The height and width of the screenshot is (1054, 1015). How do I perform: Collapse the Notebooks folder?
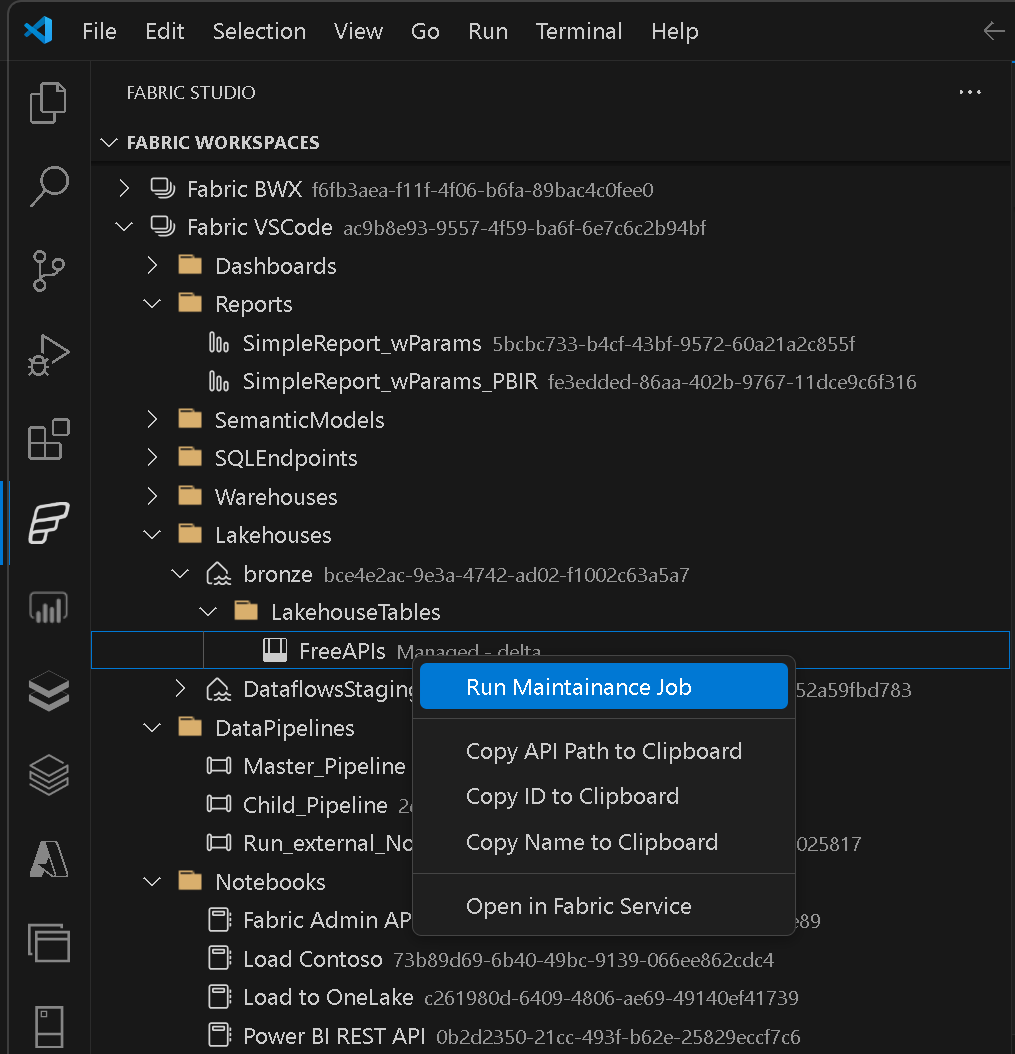click(x=153, y=881)
